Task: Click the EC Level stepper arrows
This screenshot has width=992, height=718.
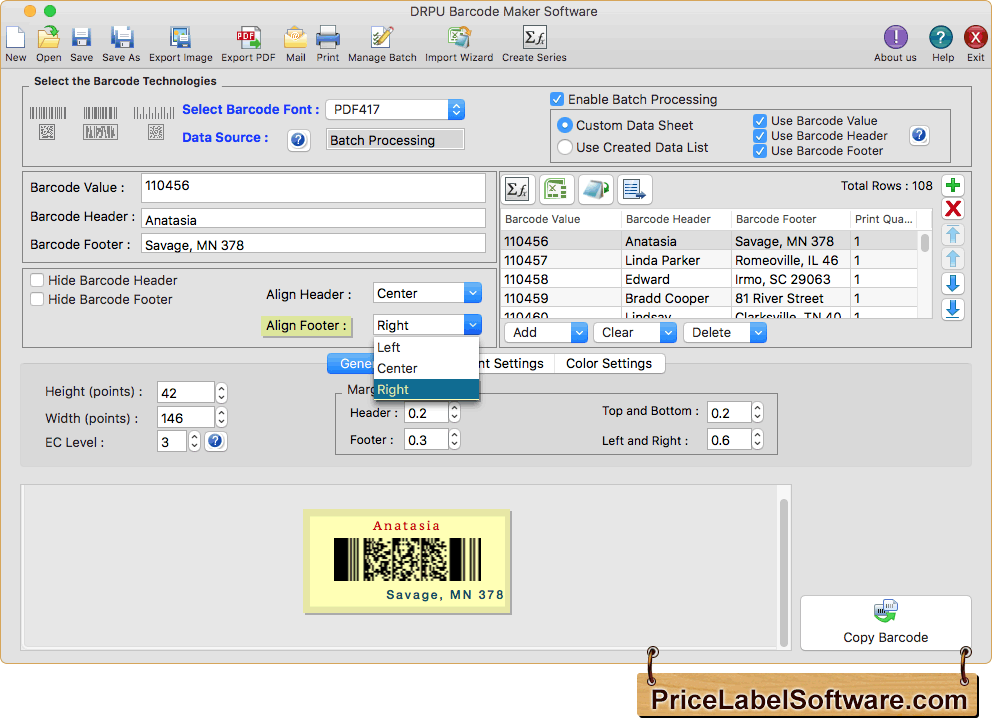Action: click(x=194, y=441)
